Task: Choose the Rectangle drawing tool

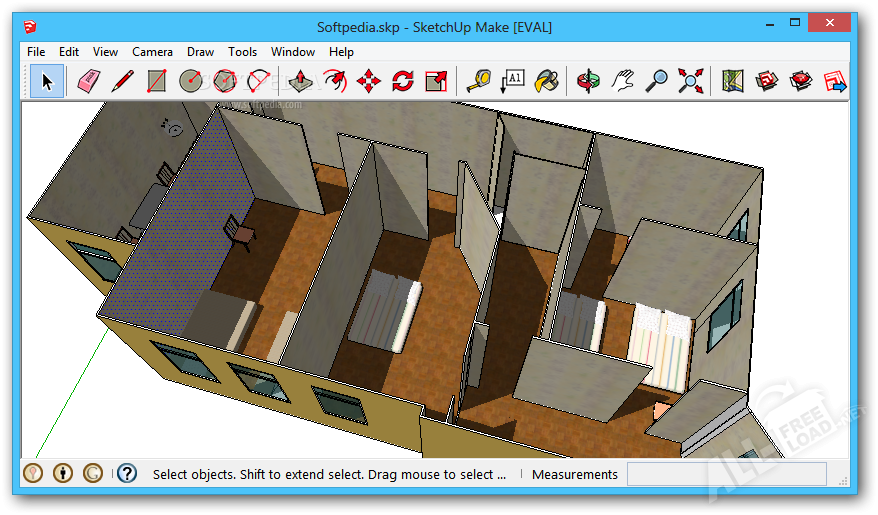Action: click(x=156, y=80)
